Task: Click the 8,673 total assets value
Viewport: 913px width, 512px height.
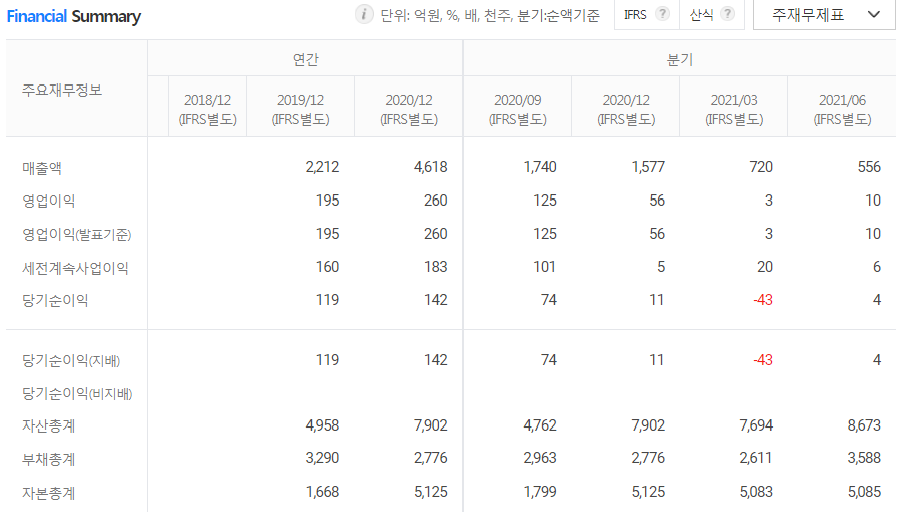Action: pyautogui.click(x=864, y=425)
